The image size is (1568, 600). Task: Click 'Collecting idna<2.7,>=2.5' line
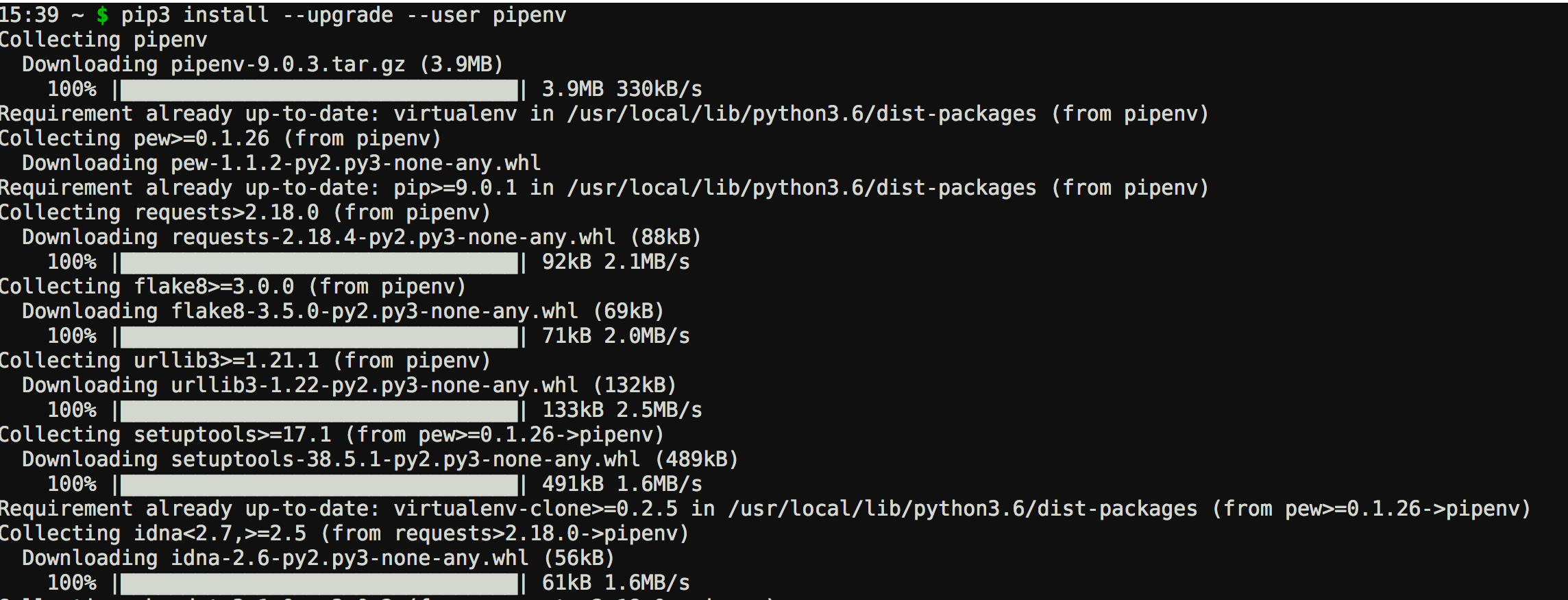(344, 533)
